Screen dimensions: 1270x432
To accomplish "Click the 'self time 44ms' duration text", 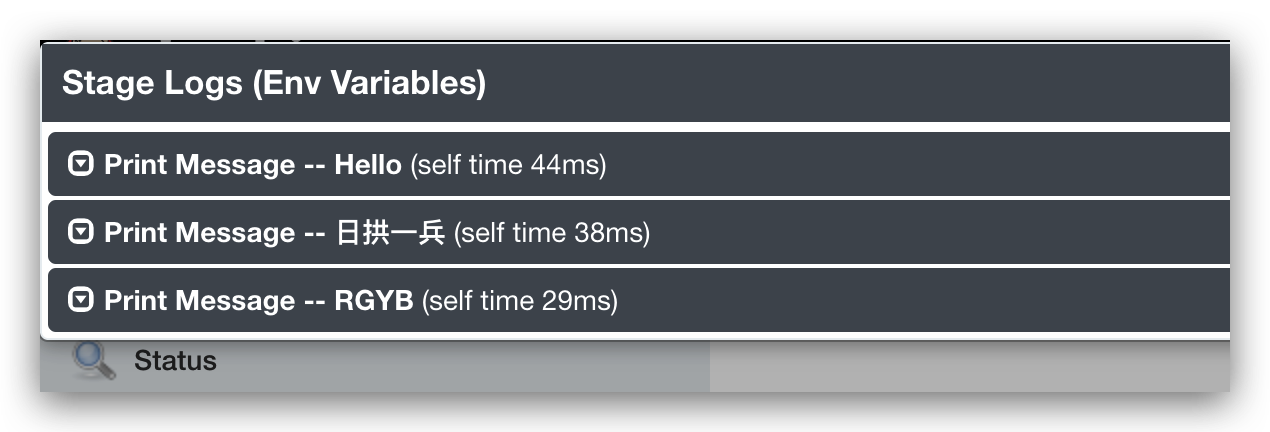I will (x=509, y=164).
